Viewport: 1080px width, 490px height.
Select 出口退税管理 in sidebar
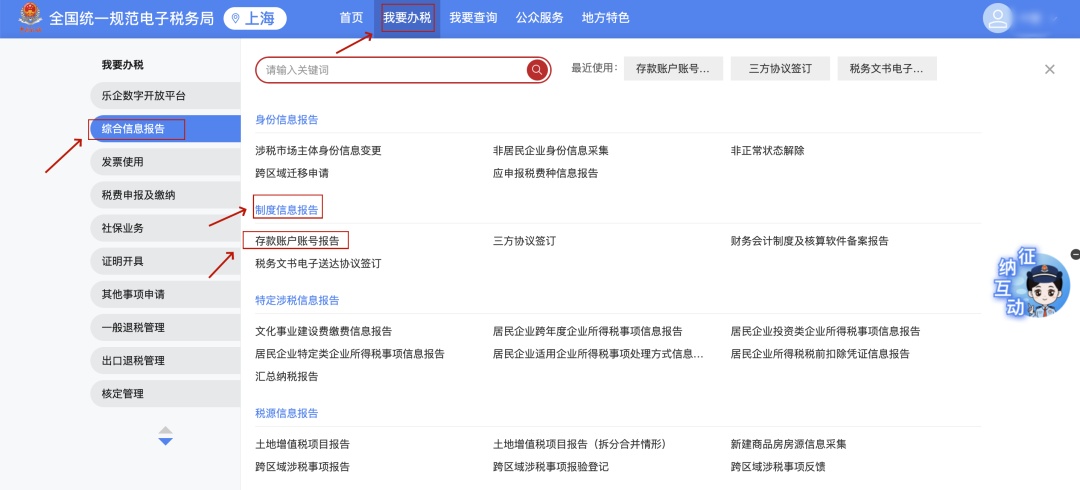[165, 360]
